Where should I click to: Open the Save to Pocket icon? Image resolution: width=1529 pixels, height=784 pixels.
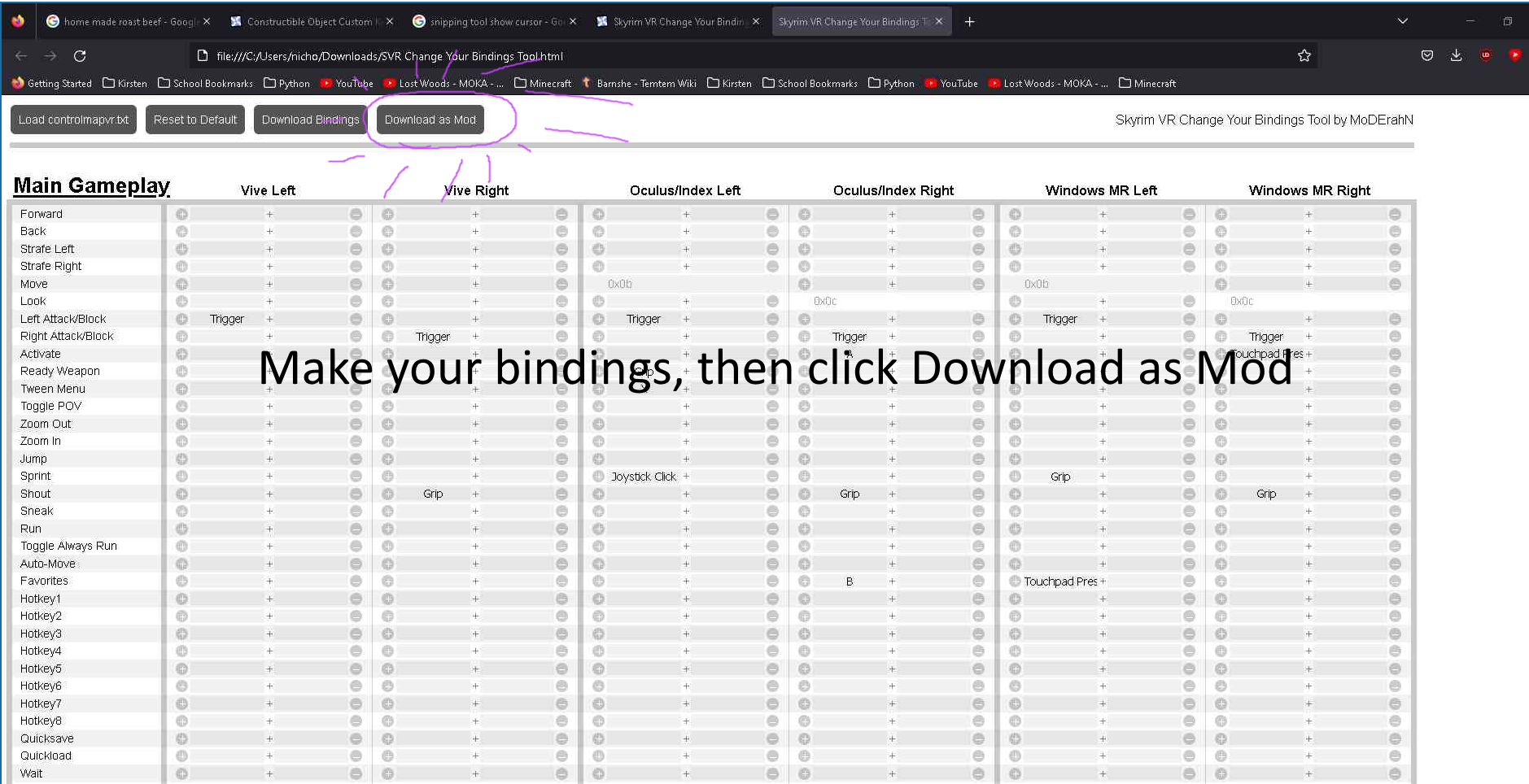point(1427,55)
